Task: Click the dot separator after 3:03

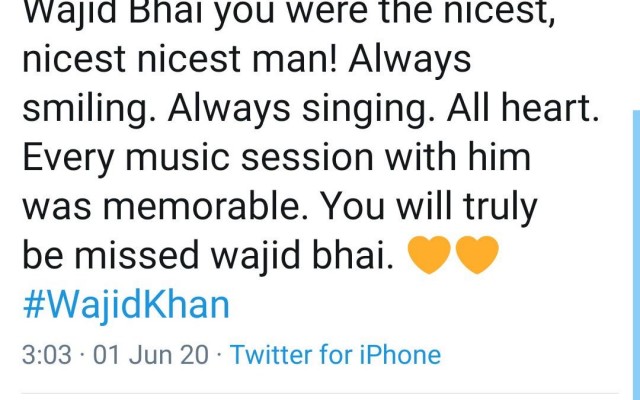Action: point(83,354)
